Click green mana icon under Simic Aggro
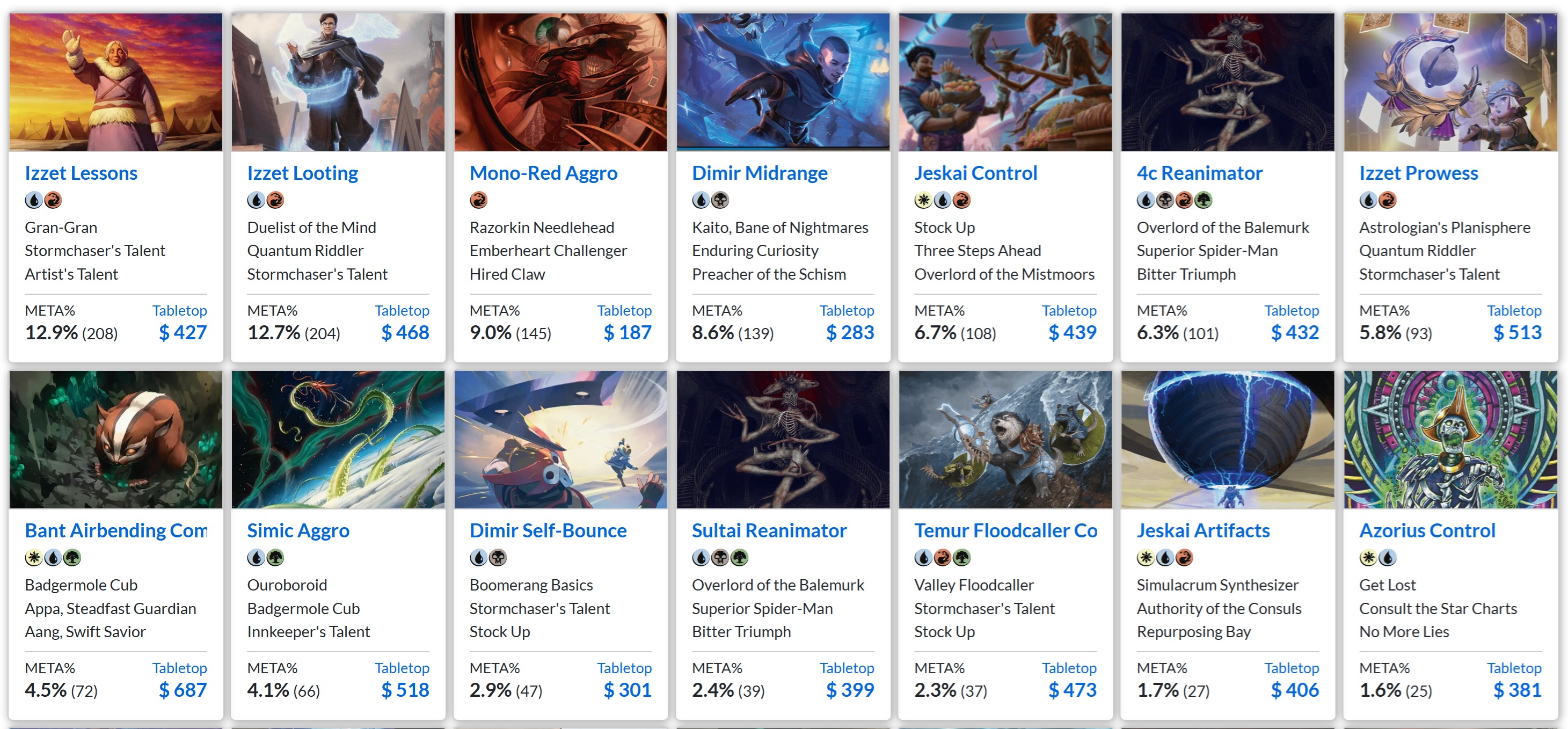This screenshot has width=1568, height=729. click(275, 557)
